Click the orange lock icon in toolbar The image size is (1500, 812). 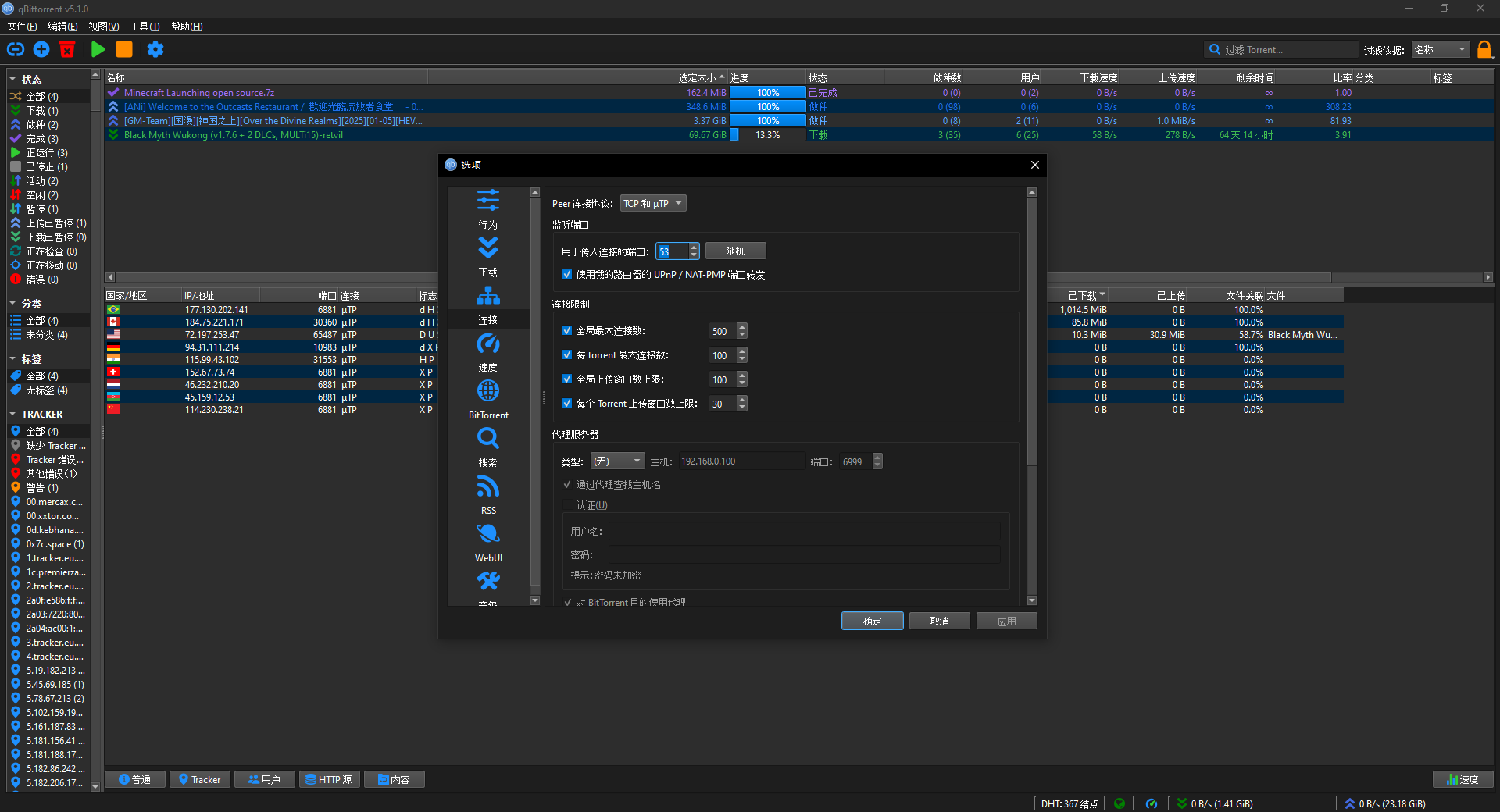pyautogui.click(x=1484, y=50)
